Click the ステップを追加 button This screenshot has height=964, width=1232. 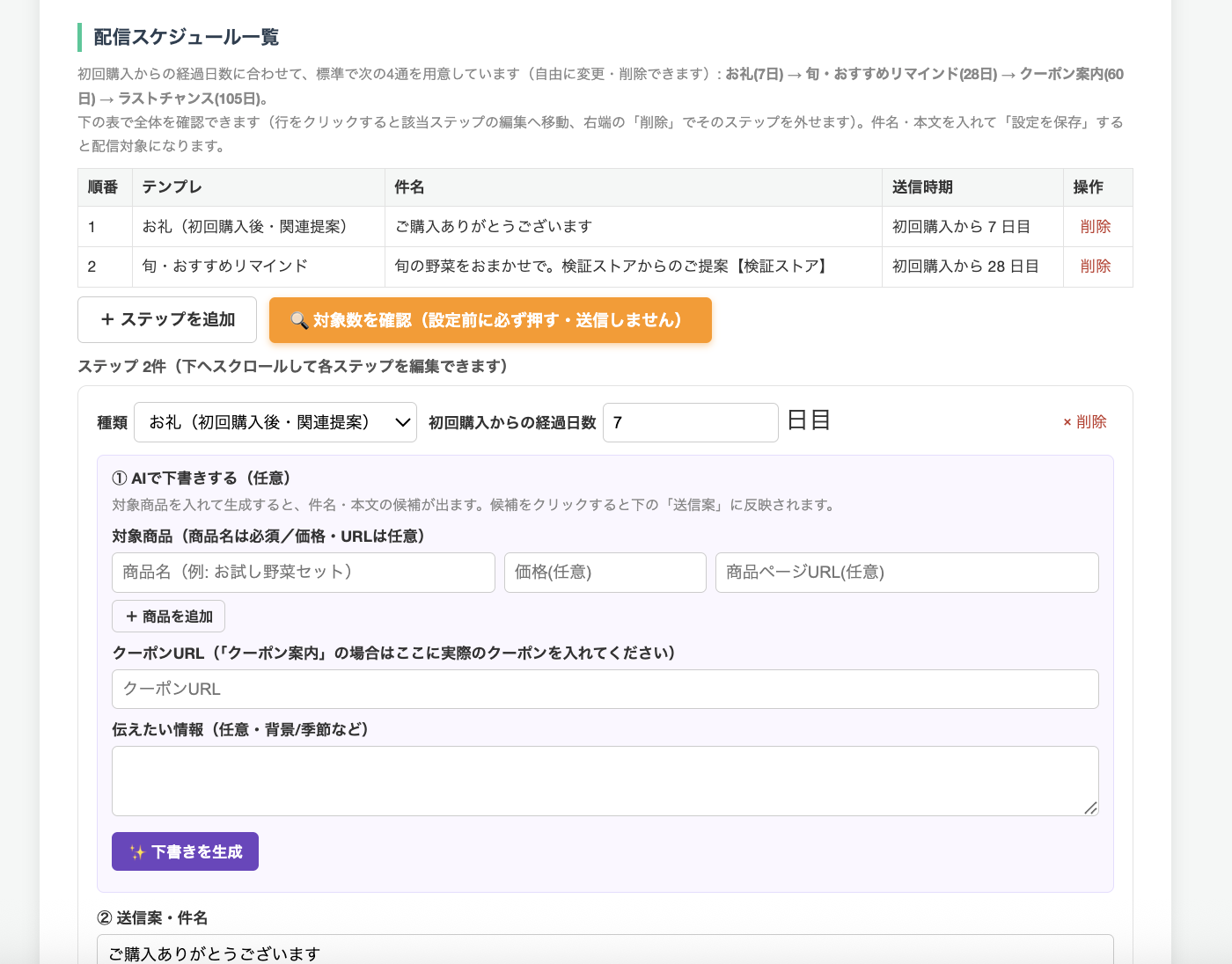(167, 319)
